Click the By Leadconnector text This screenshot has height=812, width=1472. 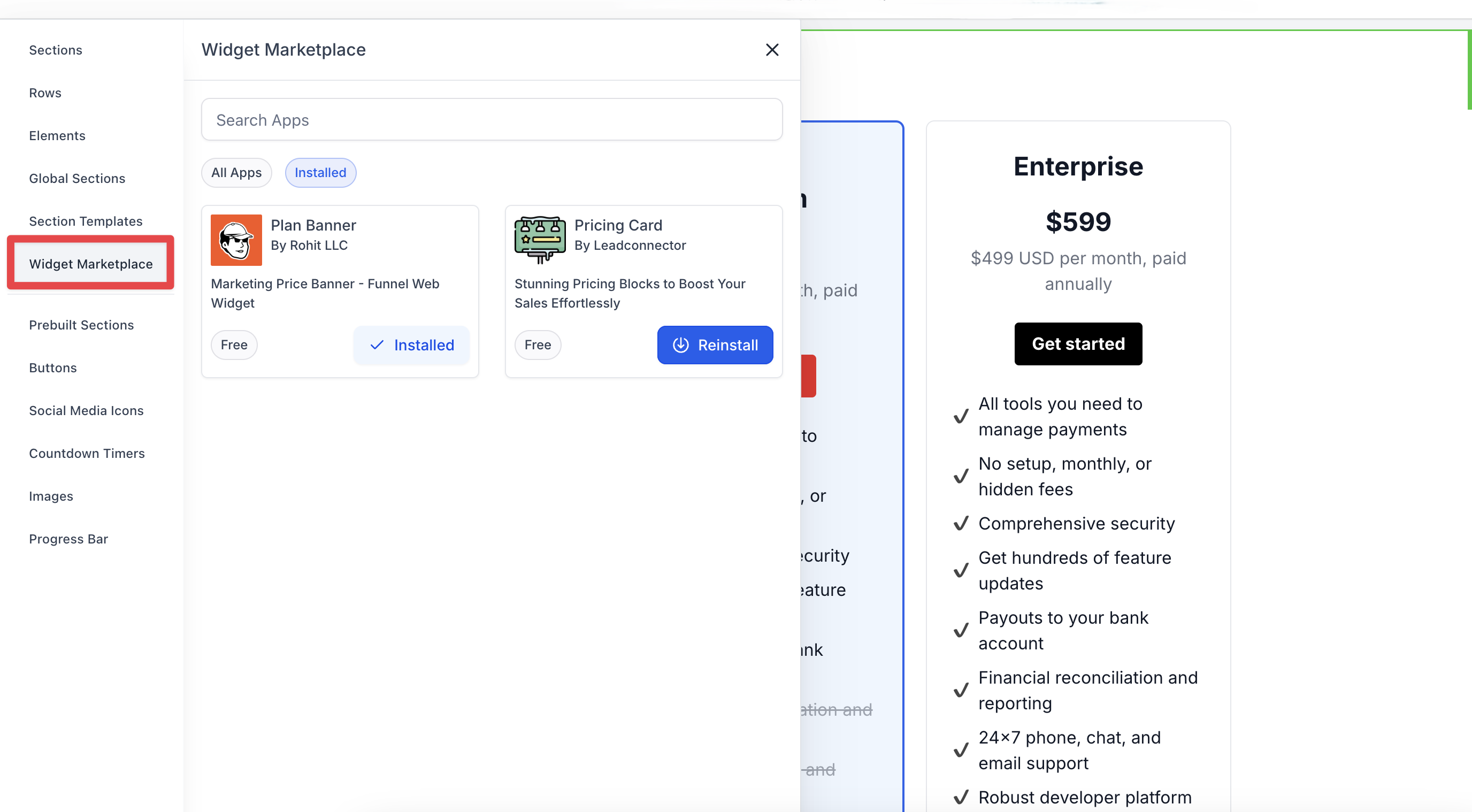tap(630, 246)
